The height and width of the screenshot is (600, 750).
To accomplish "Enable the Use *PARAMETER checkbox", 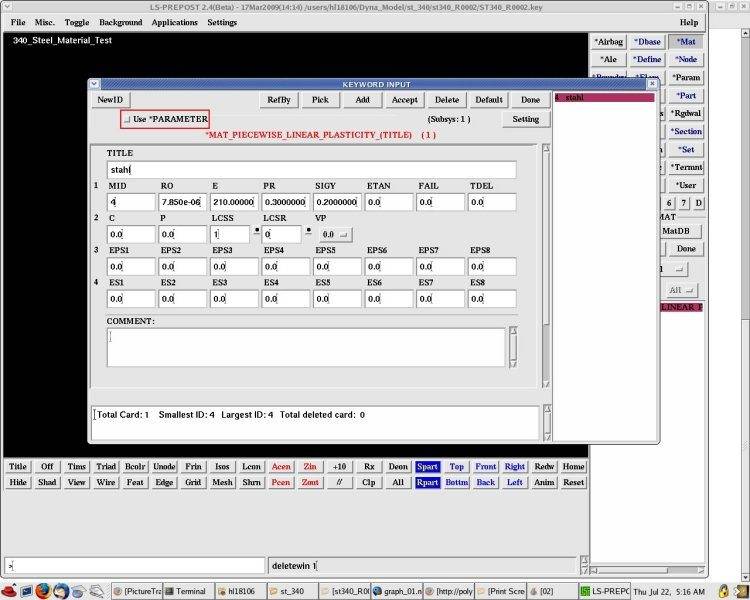I will tap(127, 120).
